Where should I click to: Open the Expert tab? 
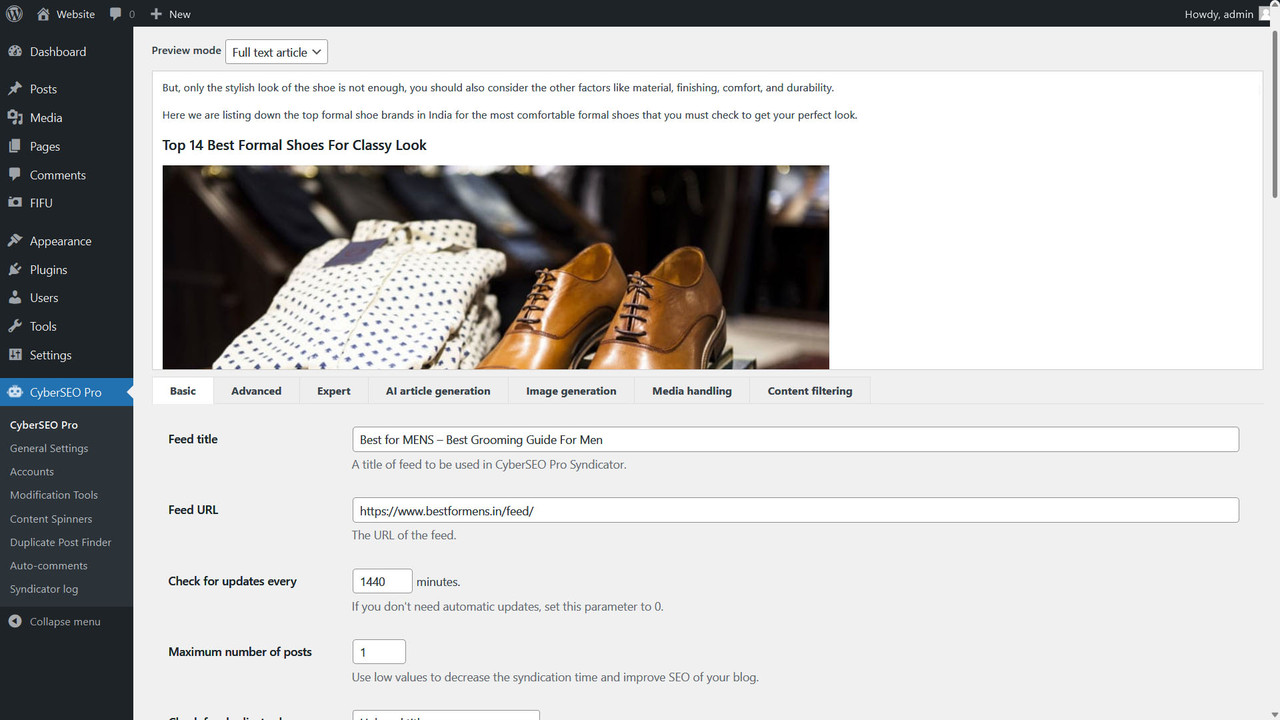point(334,391)
